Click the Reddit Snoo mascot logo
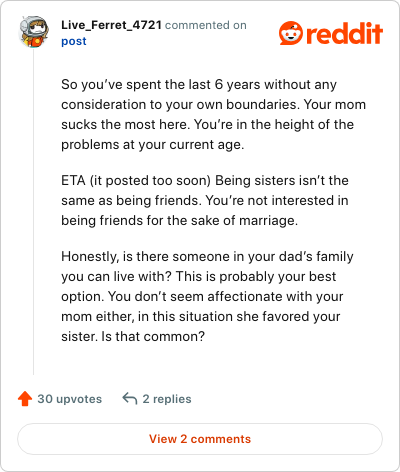 coord(291,33)
